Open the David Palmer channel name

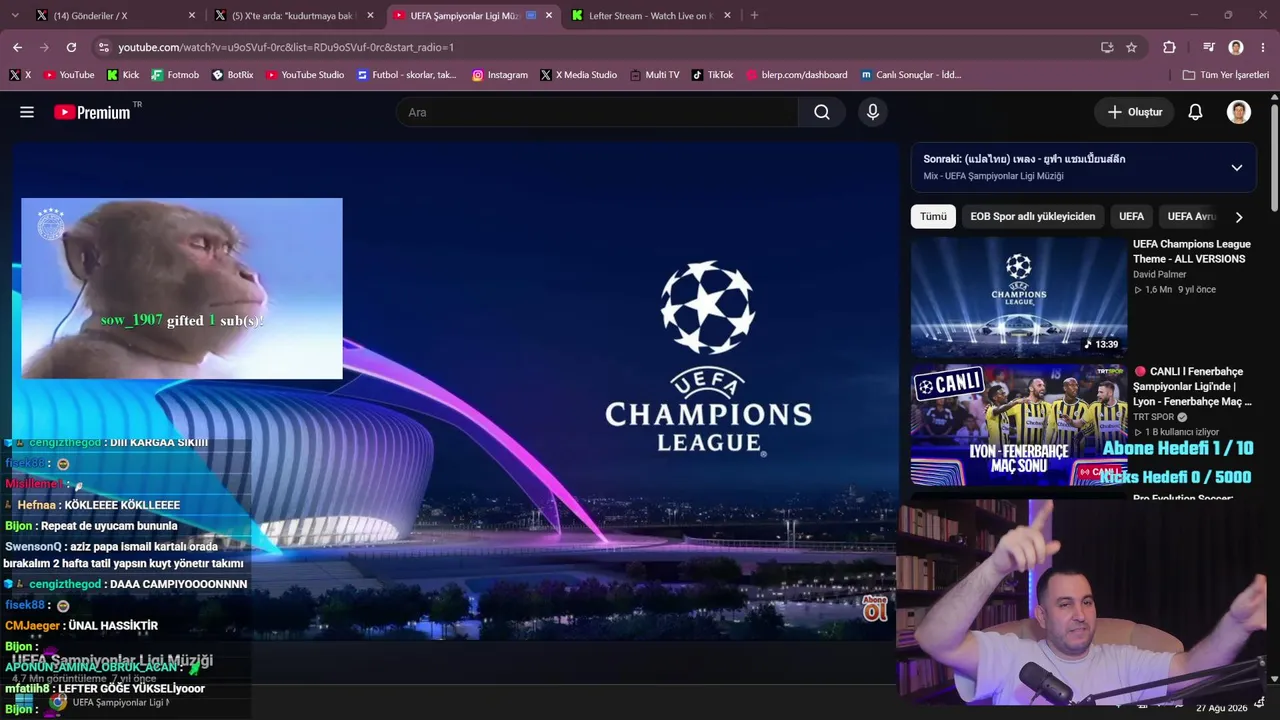1160,274
